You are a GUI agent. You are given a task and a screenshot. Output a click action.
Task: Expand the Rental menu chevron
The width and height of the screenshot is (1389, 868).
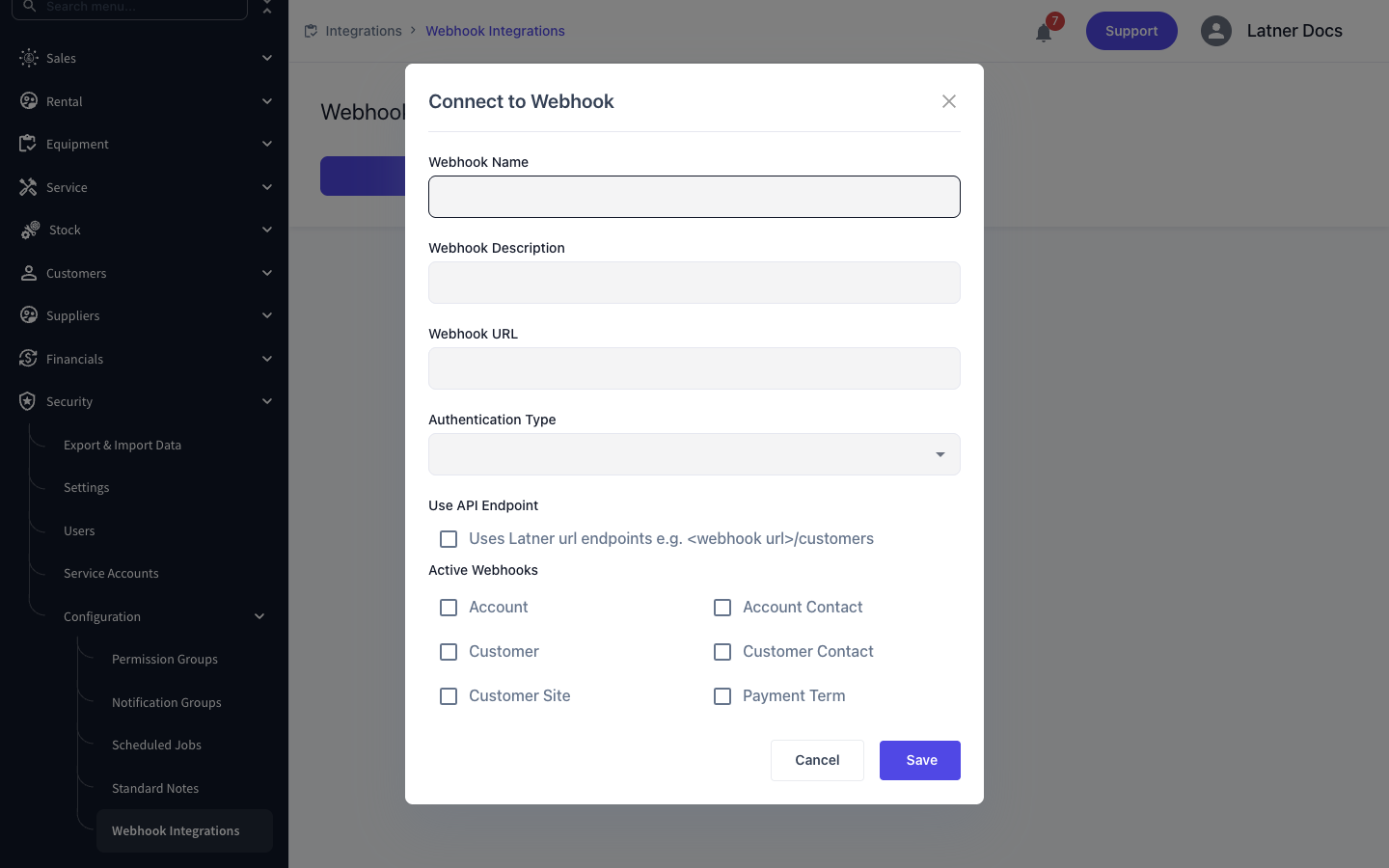click(x=267, y=101)
